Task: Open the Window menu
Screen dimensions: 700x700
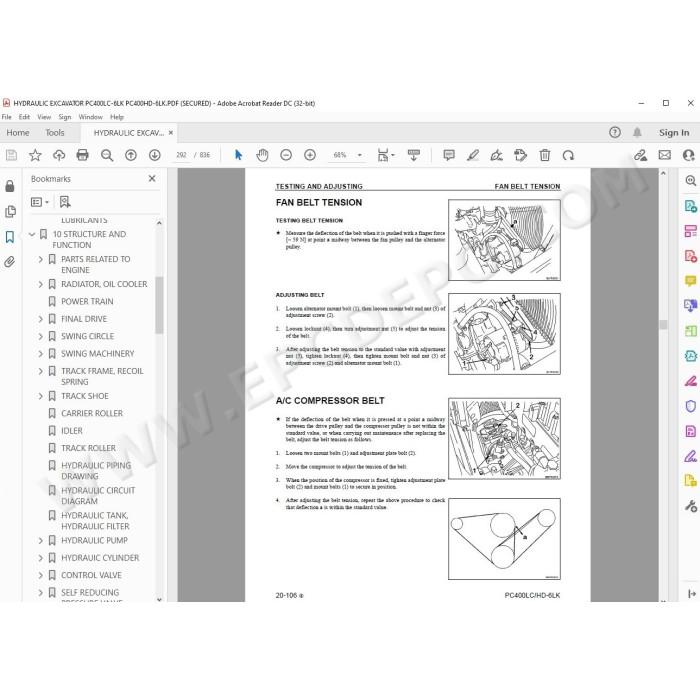Action: (91, 117)
